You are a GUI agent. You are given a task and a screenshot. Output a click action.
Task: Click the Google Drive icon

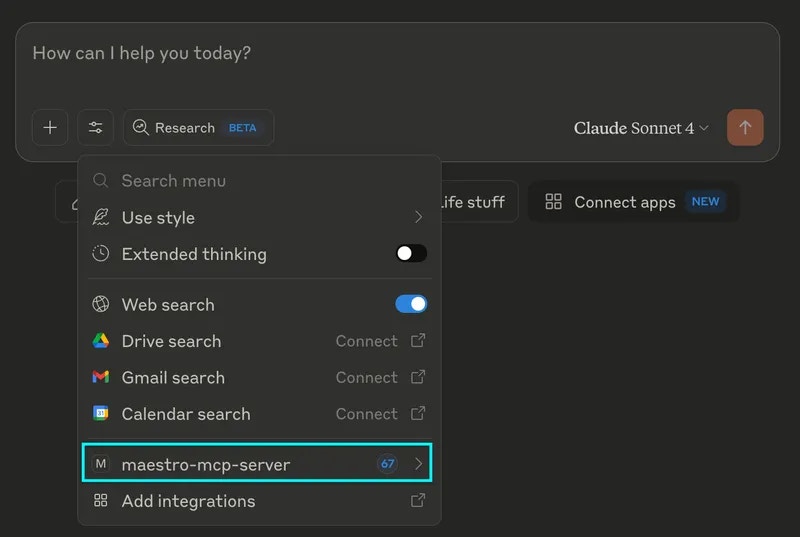pos(101,341)
